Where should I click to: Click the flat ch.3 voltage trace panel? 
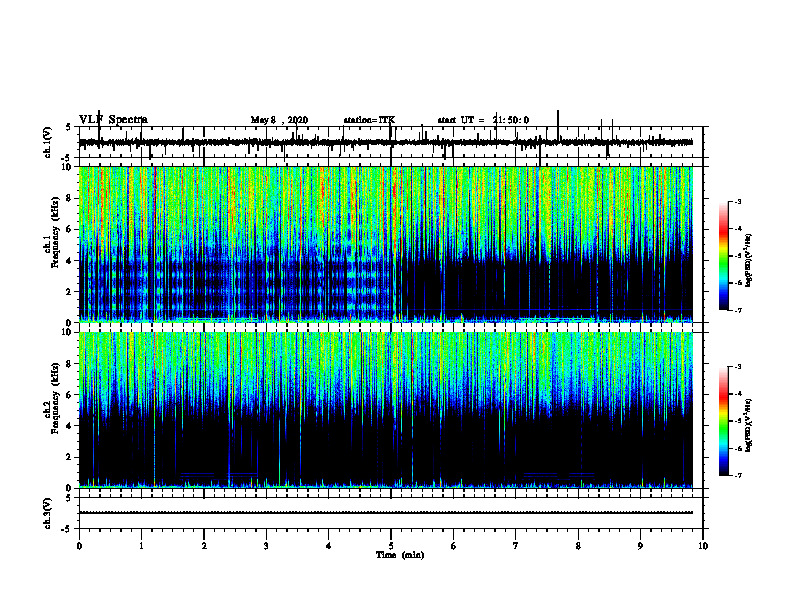[391, 513]
